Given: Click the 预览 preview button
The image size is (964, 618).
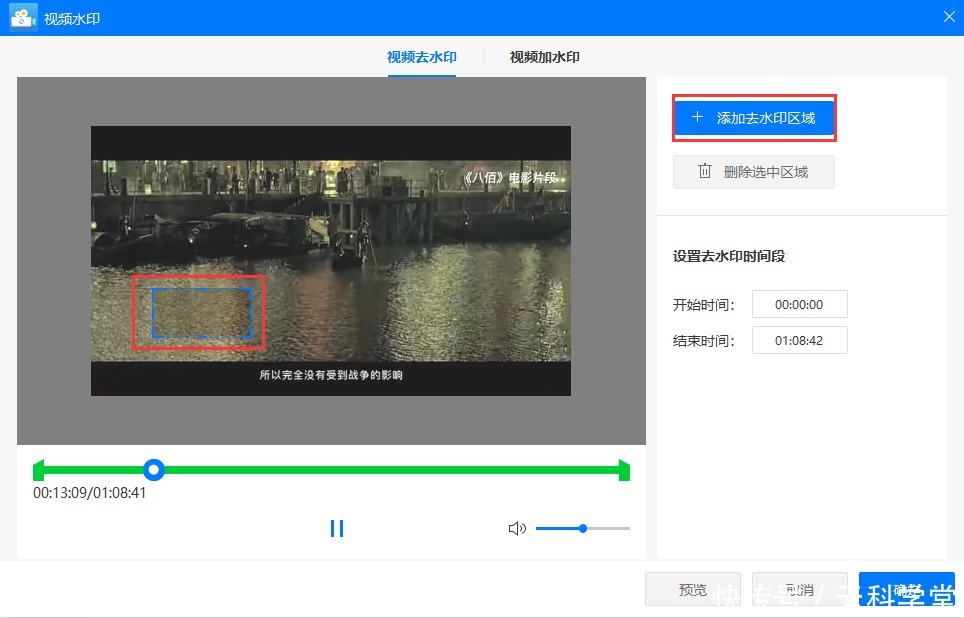Looking at the screenshot, I should 693,590.
